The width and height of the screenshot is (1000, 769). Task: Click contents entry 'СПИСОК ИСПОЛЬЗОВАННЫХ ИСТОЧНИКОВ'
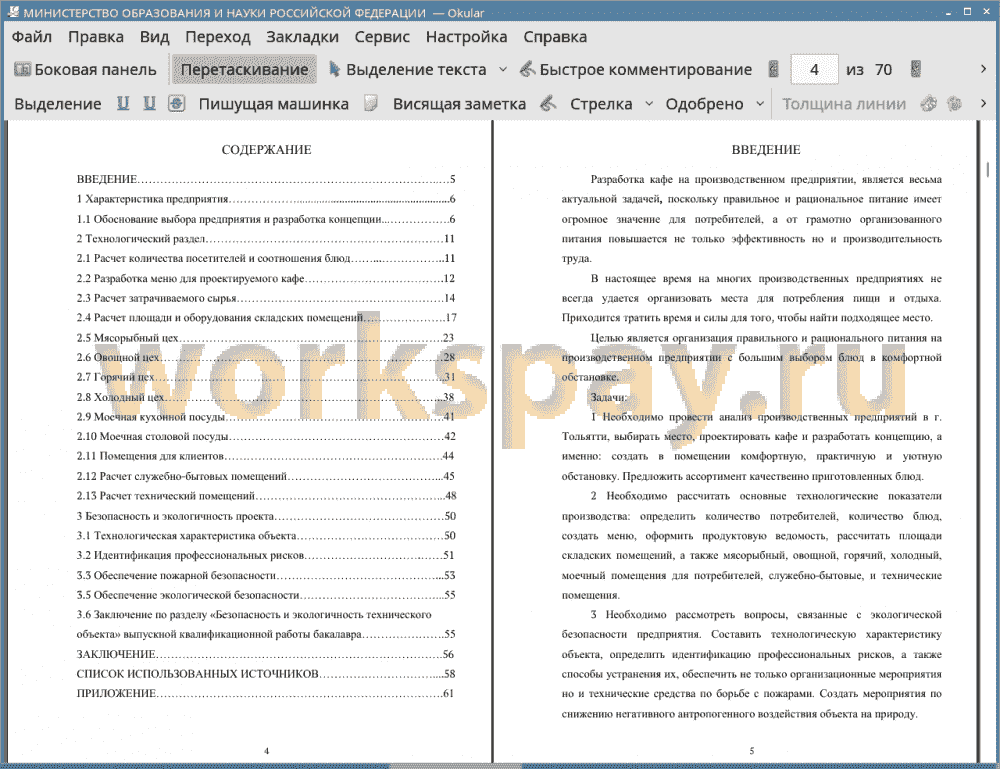point(265,674)
